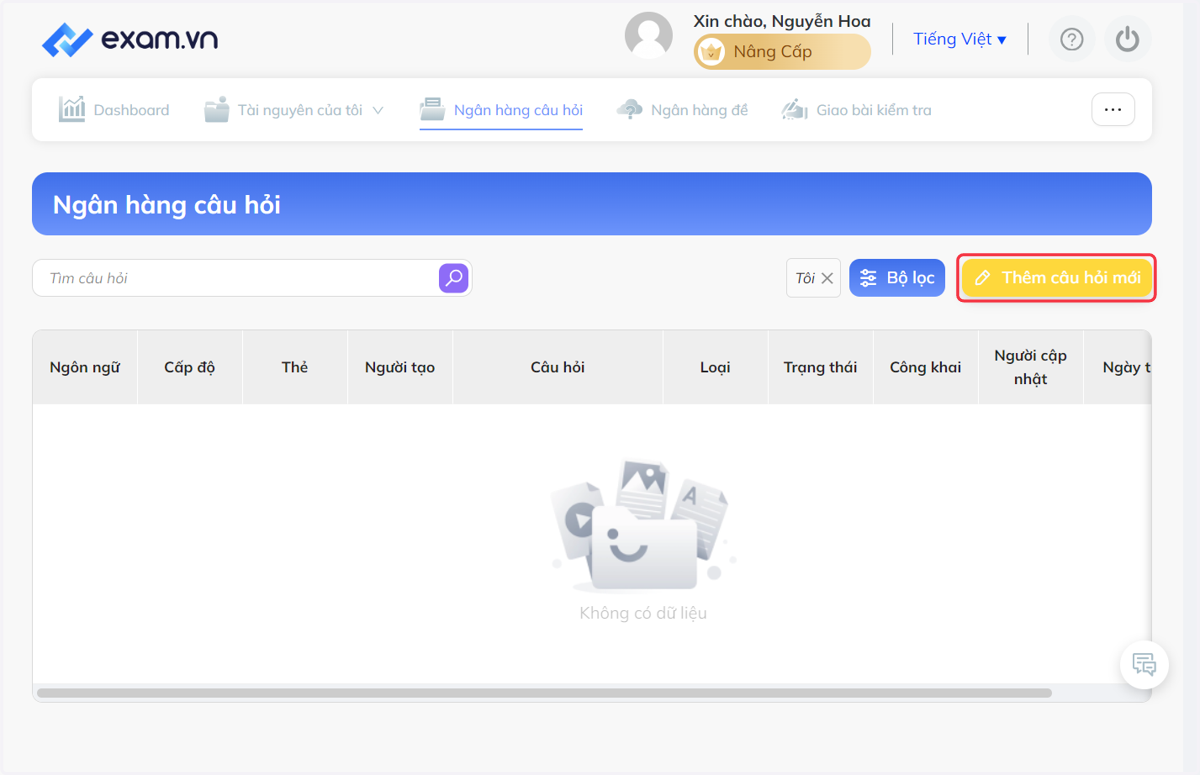Click the Dashboard chart icon
This screenshot has height=775, width=1200.
(72, 109)
